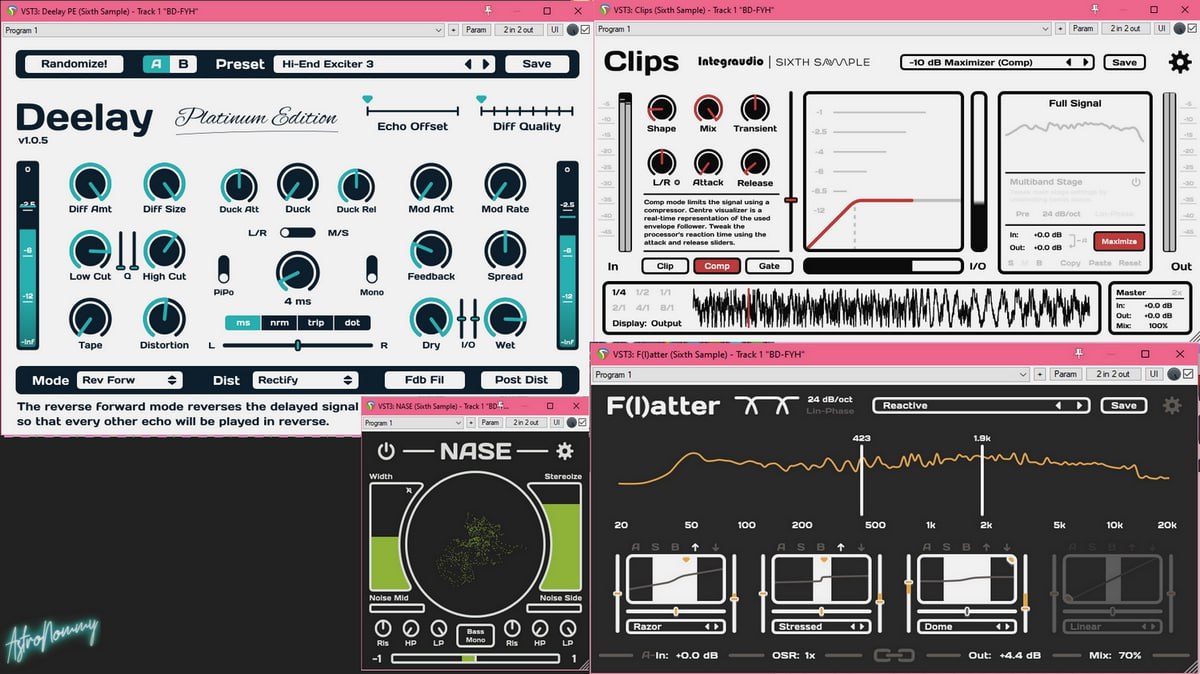Select Deelay ms time mode

(243, 323)
